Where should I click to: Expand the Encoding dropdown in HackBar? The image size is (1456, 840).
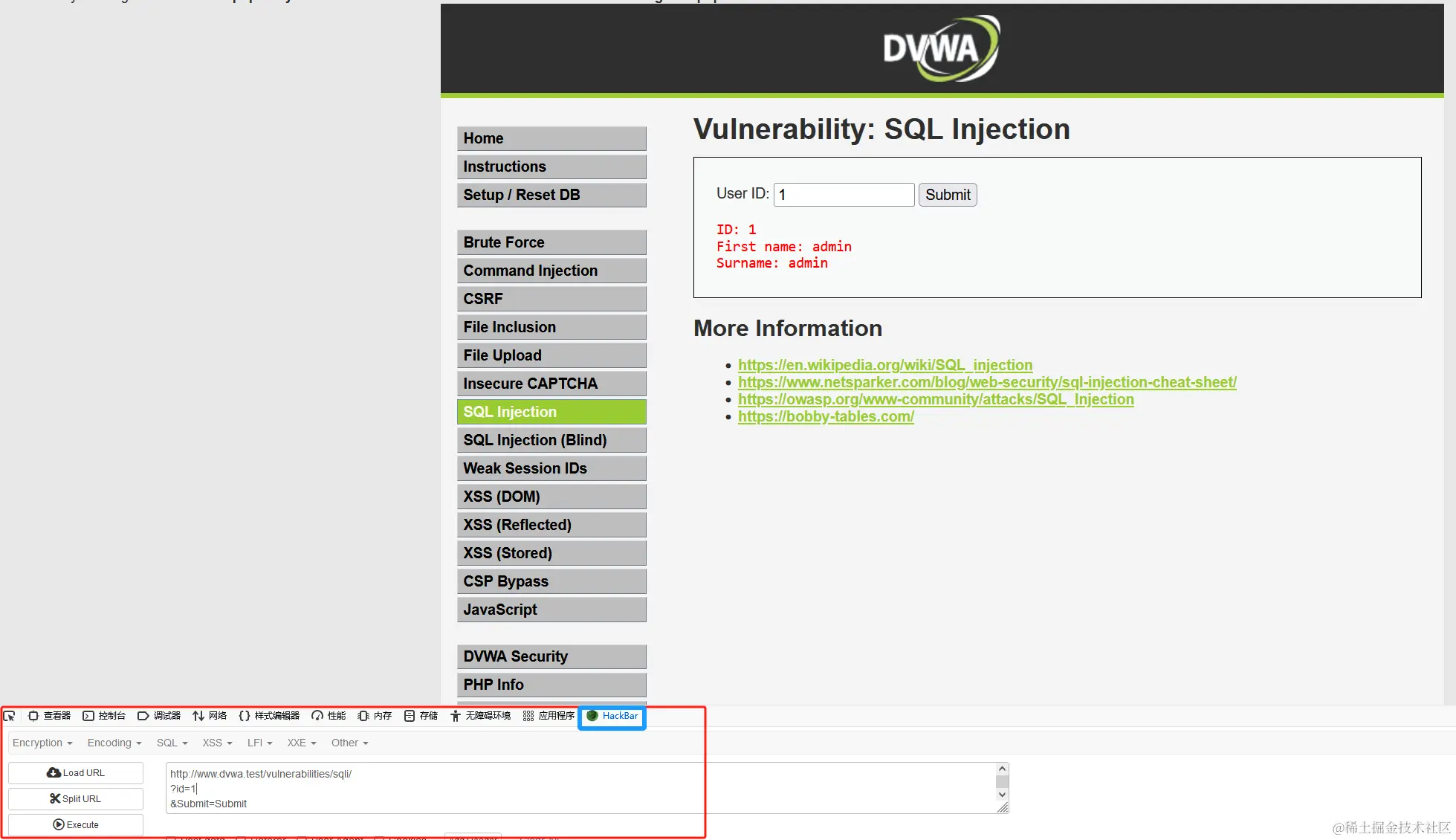point(114,743)
